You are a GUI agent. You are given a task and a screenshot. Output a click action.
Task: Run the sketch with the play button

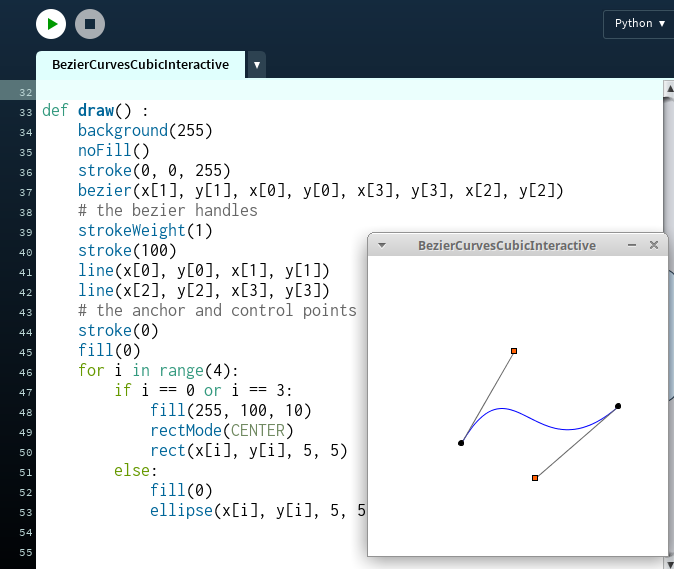coord(51,24)
